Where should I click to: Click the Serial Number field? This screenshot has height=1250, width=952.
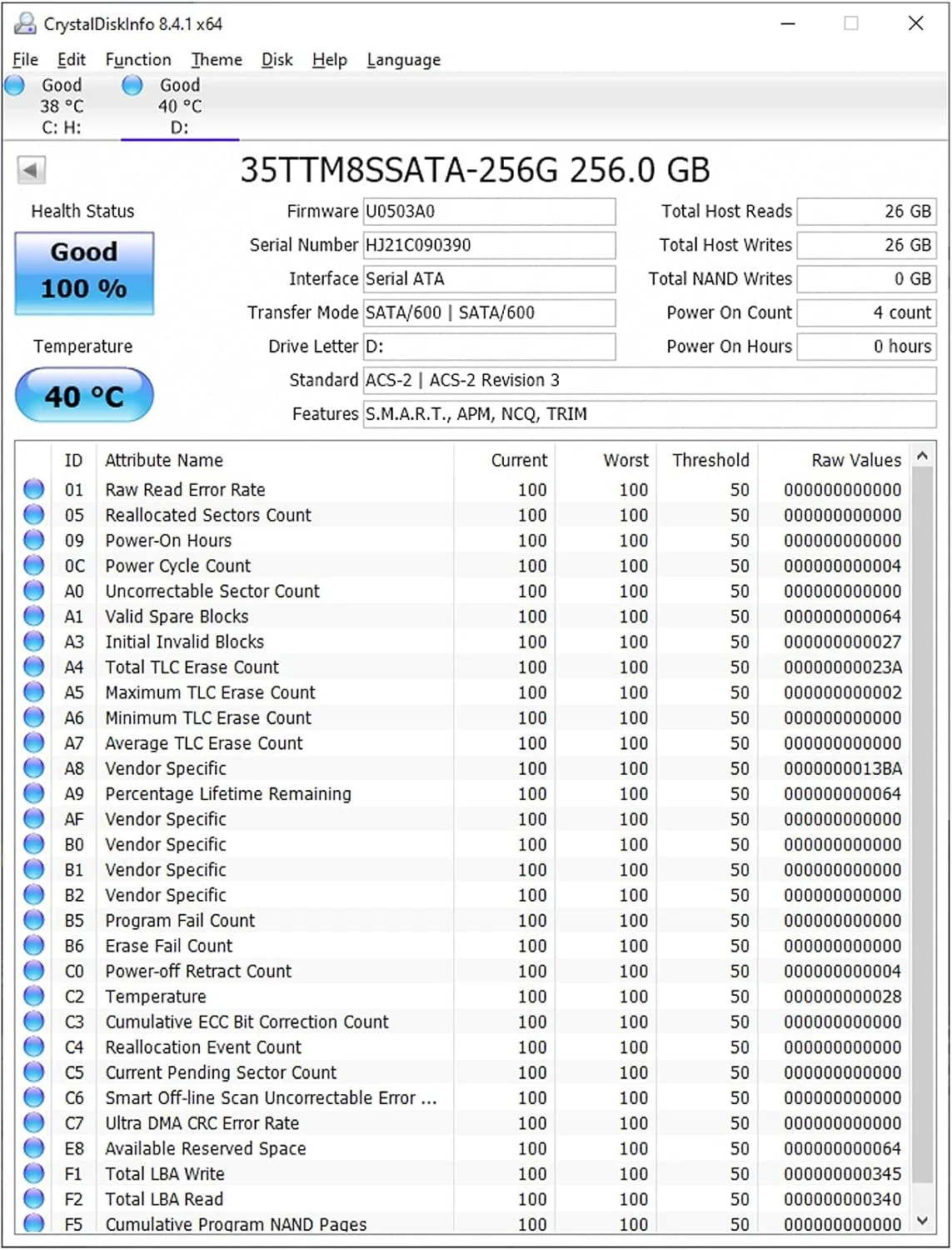click(489, 245)
